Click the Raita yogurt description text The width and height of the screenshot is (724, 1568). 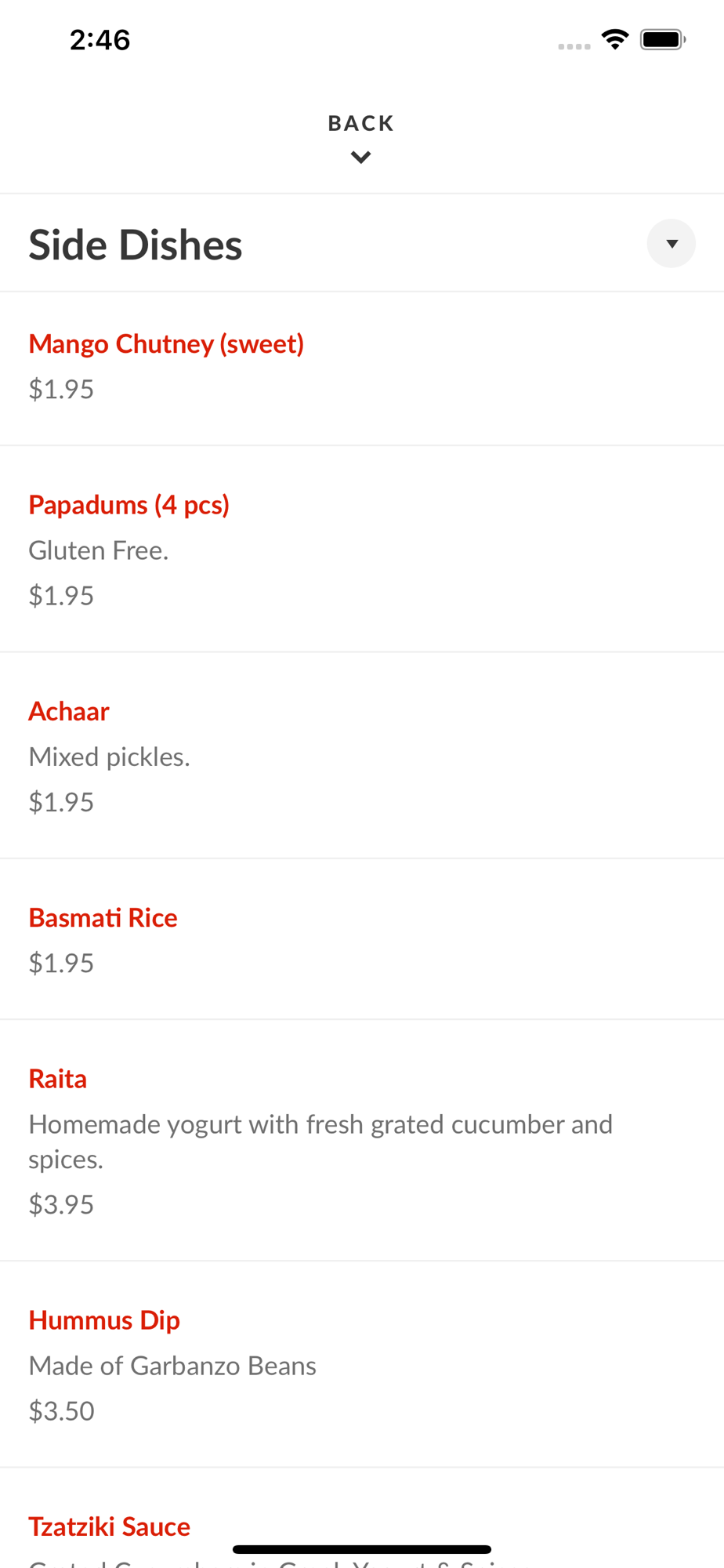click(x=320, y=1142)
